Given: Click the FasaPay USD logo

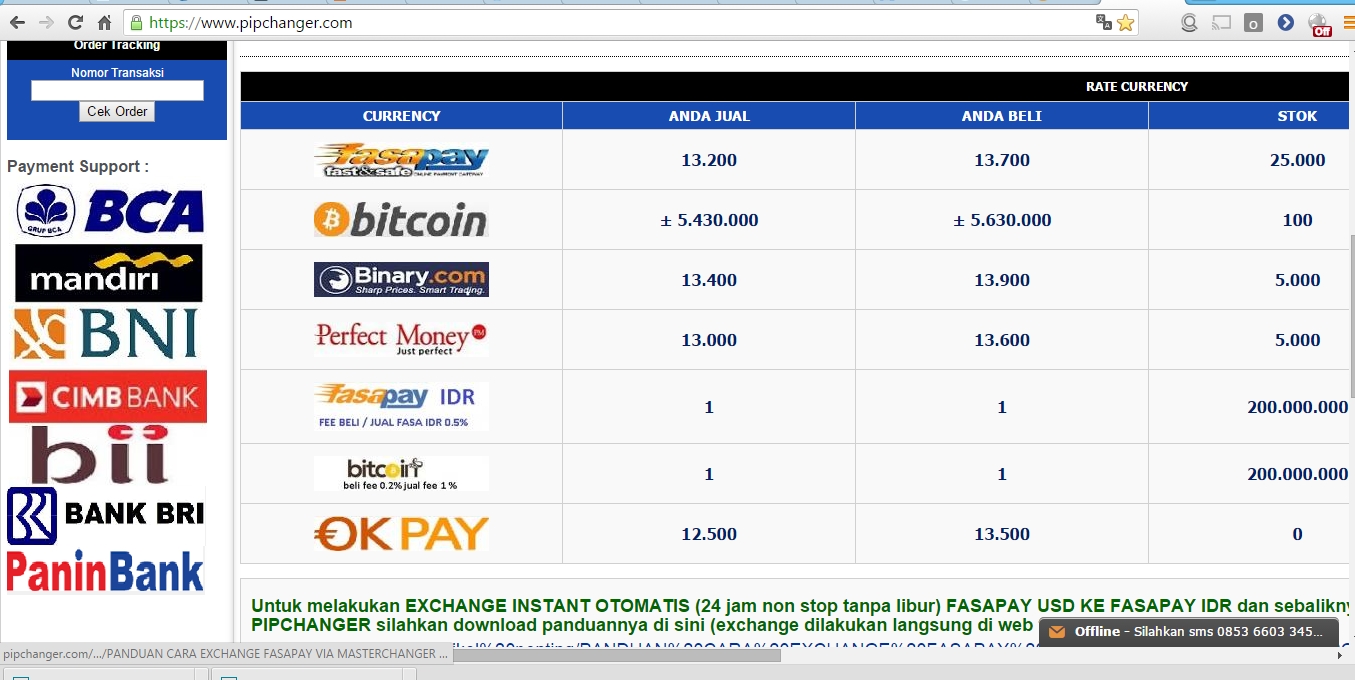Looking at the screenshot, I should click(x=401, y=160).
